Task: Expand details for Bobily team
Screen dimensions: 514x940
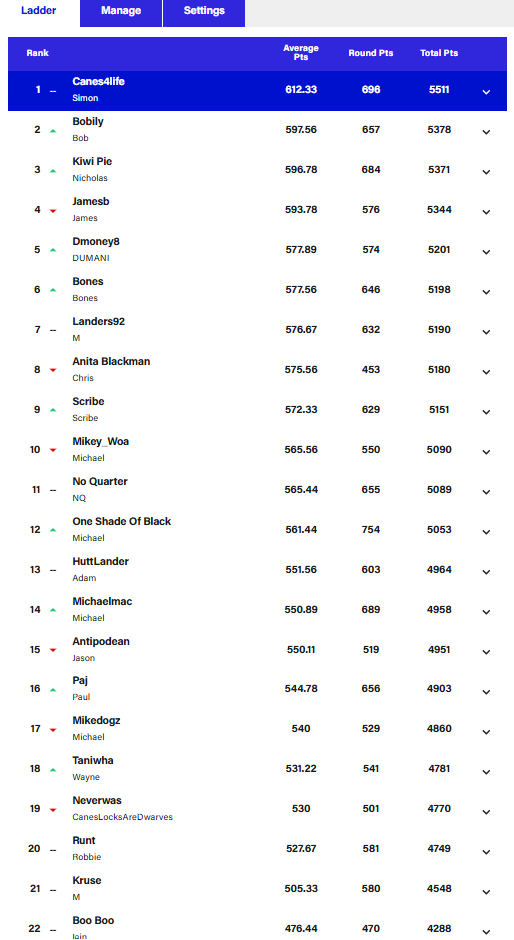Action: coord(486,132)
